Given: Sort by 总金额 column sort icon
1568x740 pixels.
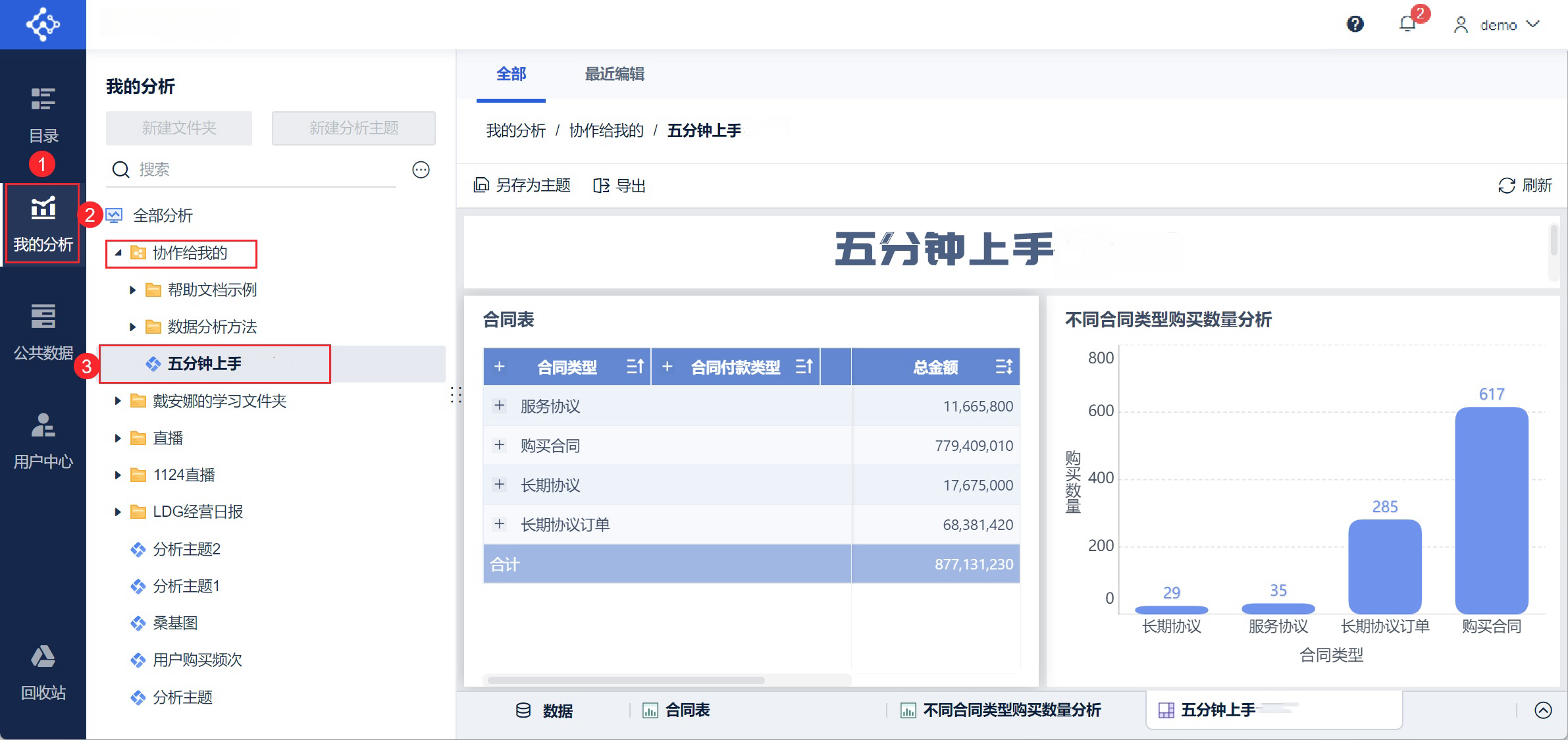Looking at the screenshot, I should point(1004,367).
